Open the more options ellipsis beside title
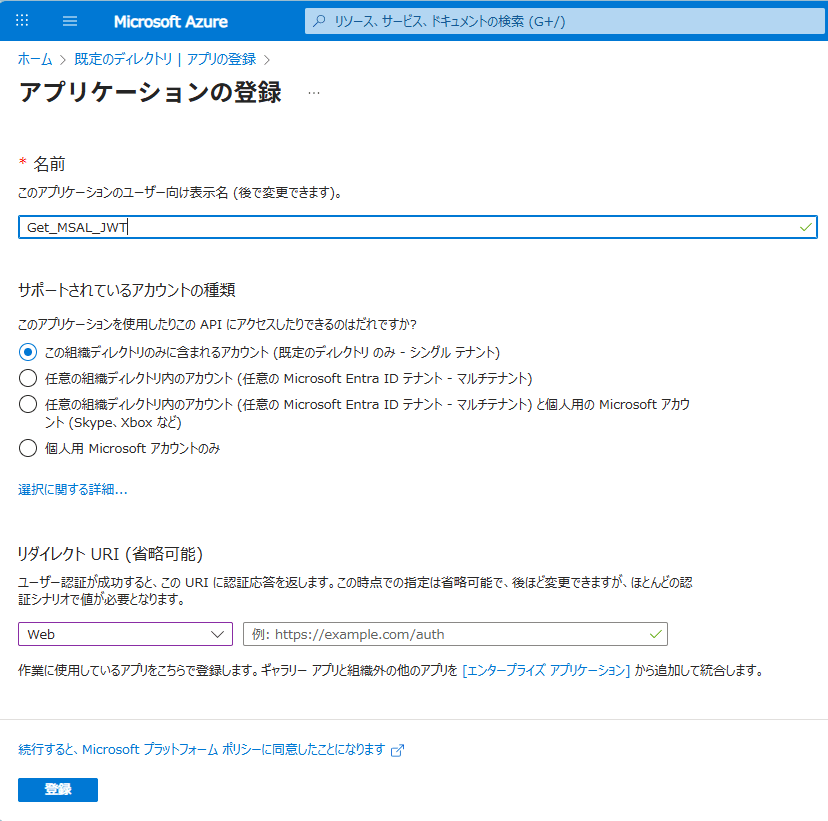828x821 pixels. 314,93
